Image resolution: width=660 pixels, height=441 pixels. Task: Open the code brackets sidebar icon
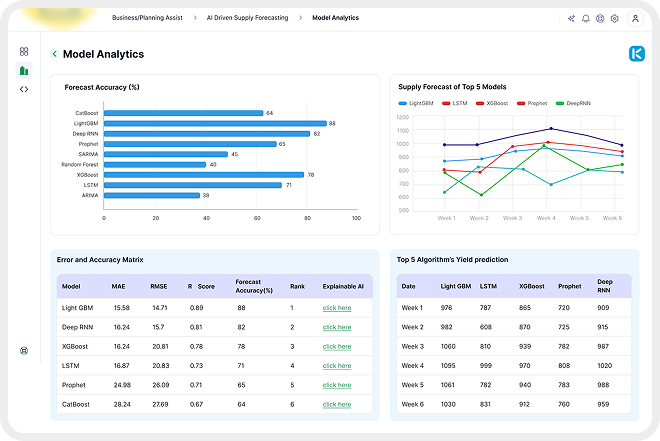pos(24,89)
